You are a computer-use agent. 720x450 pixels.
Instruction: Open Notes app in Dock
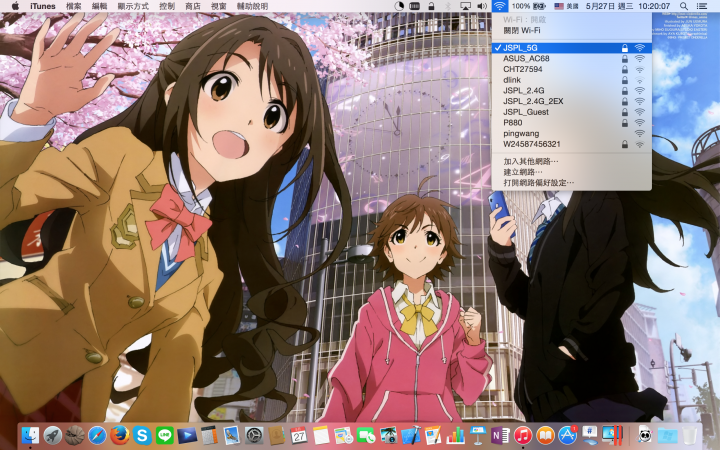[x=321, y=435]
